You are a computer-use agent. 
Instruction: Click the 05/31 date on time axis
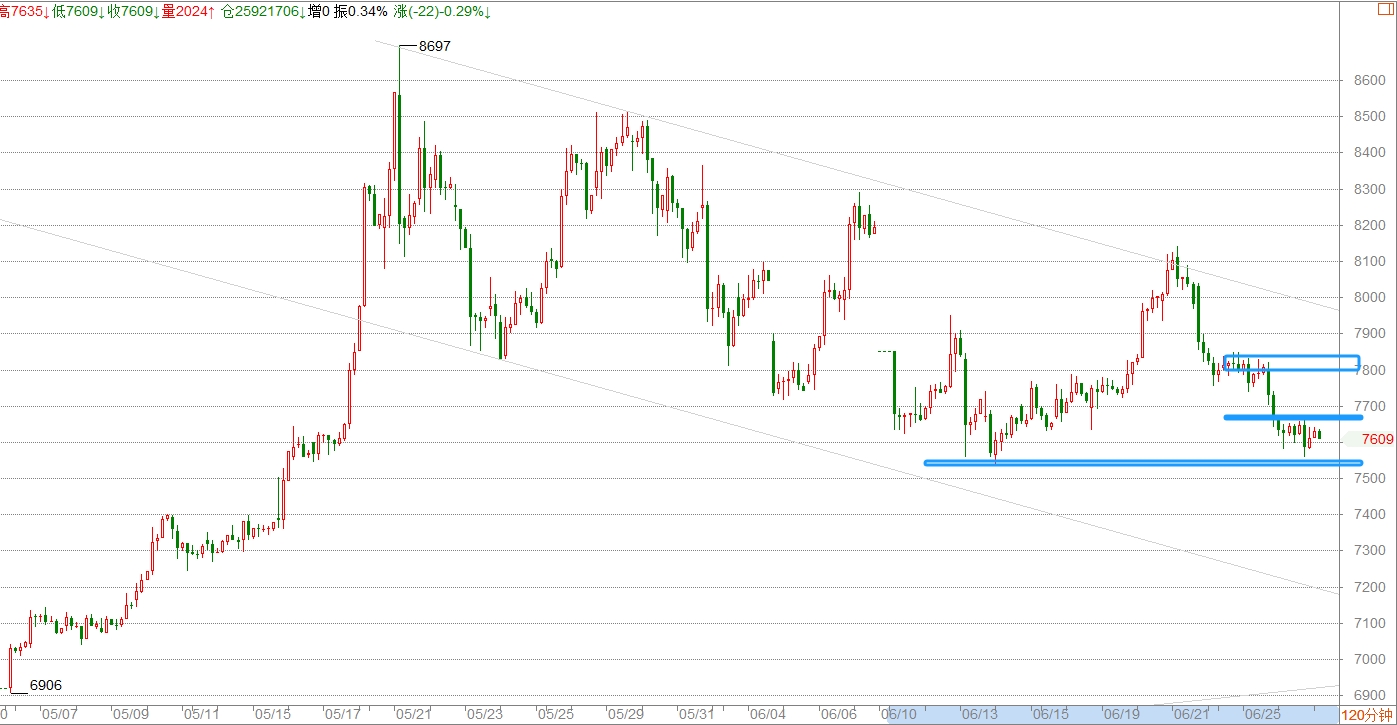pyautogui.click(x=695, y=715)
